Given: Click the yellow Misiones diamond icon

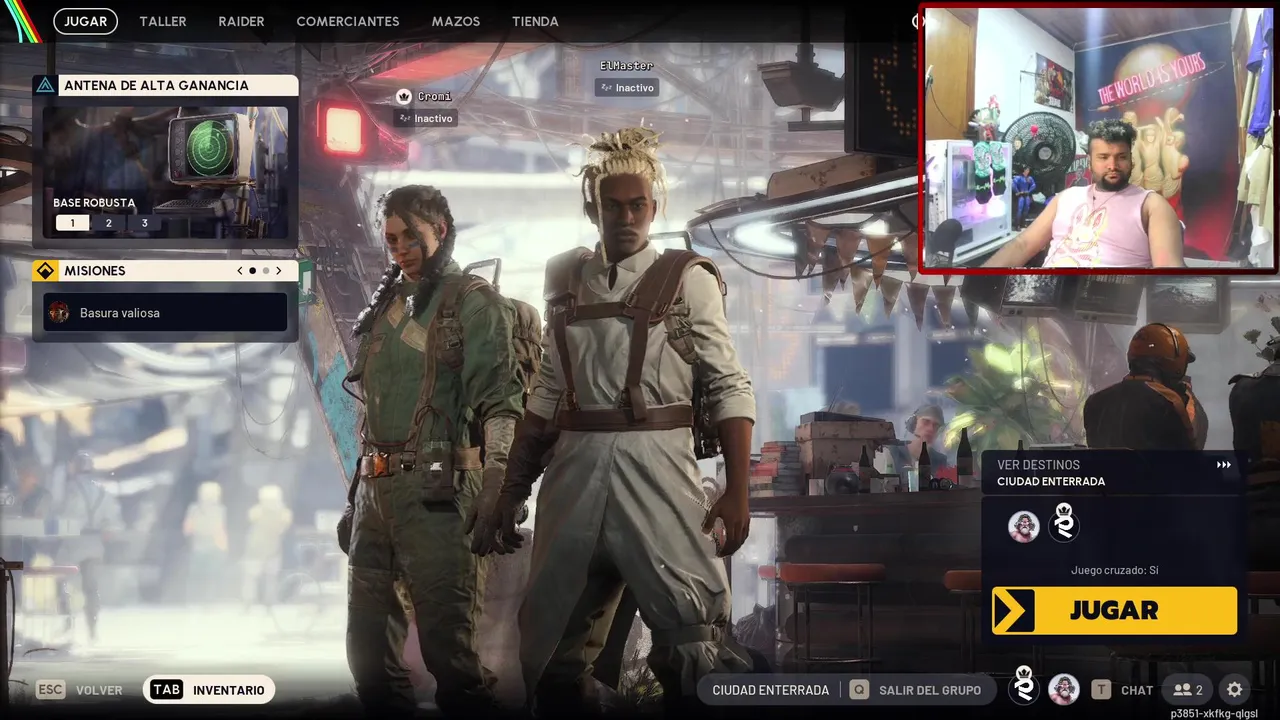Looking at the screenshot, I should point(45,271).
